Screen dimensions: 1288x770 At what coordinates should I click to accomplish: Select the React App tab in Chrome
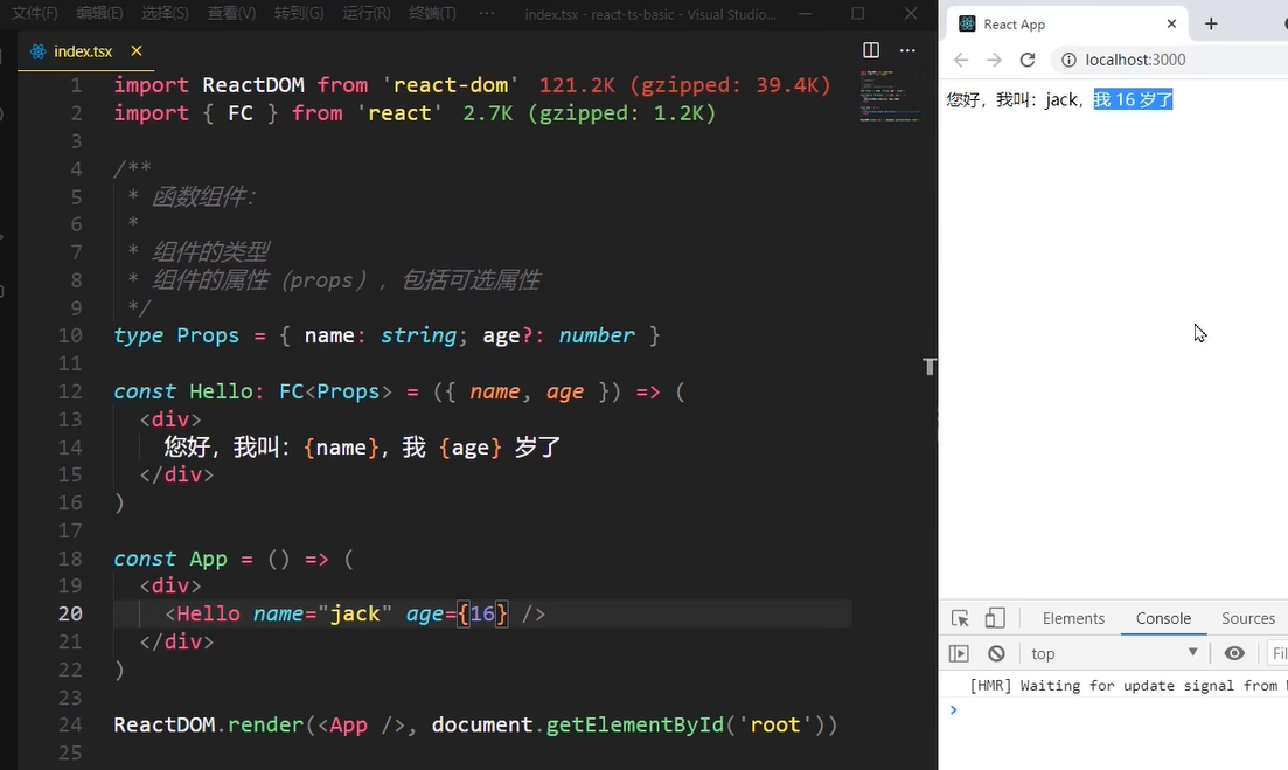1067,24
